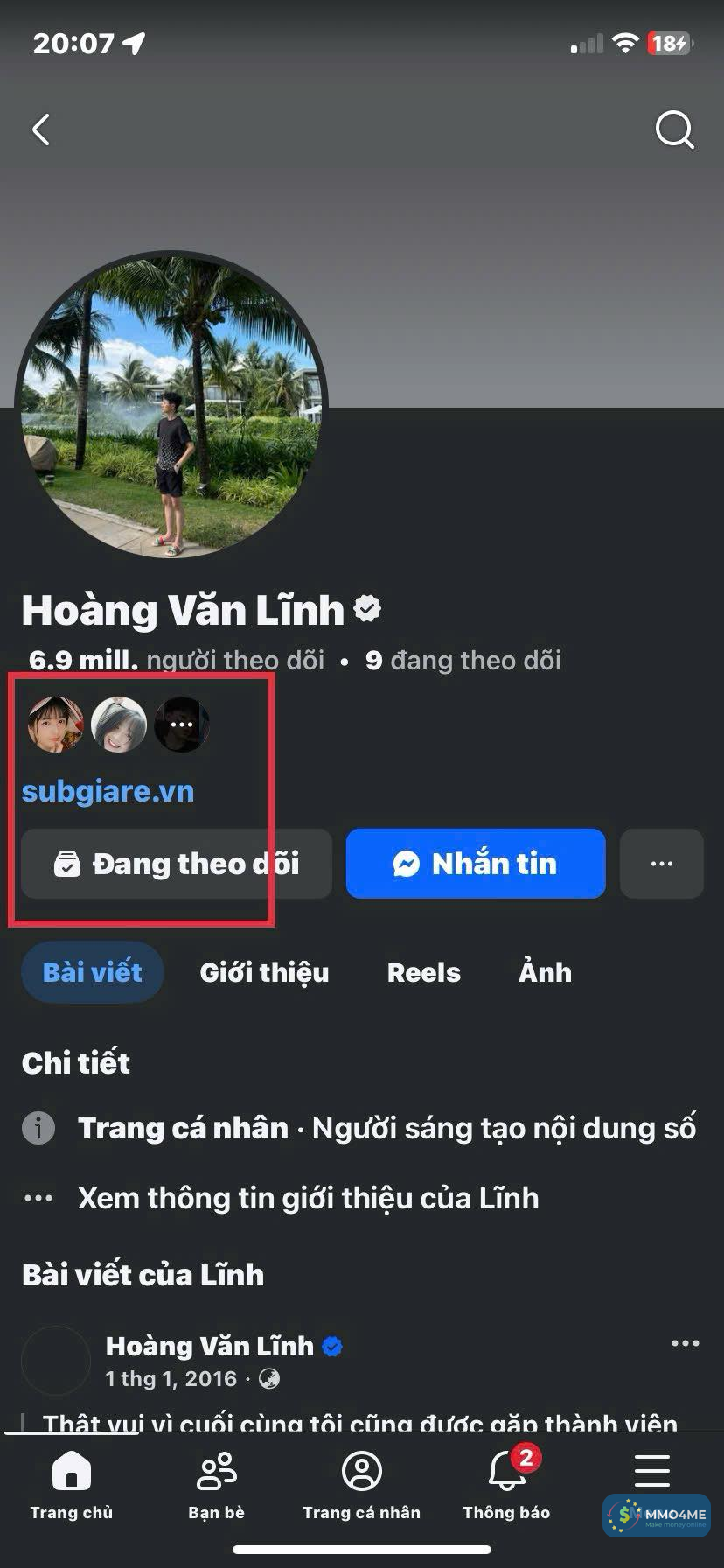Select the Ảnh tab
The image size is (724, 1568).
coord(545,972)
